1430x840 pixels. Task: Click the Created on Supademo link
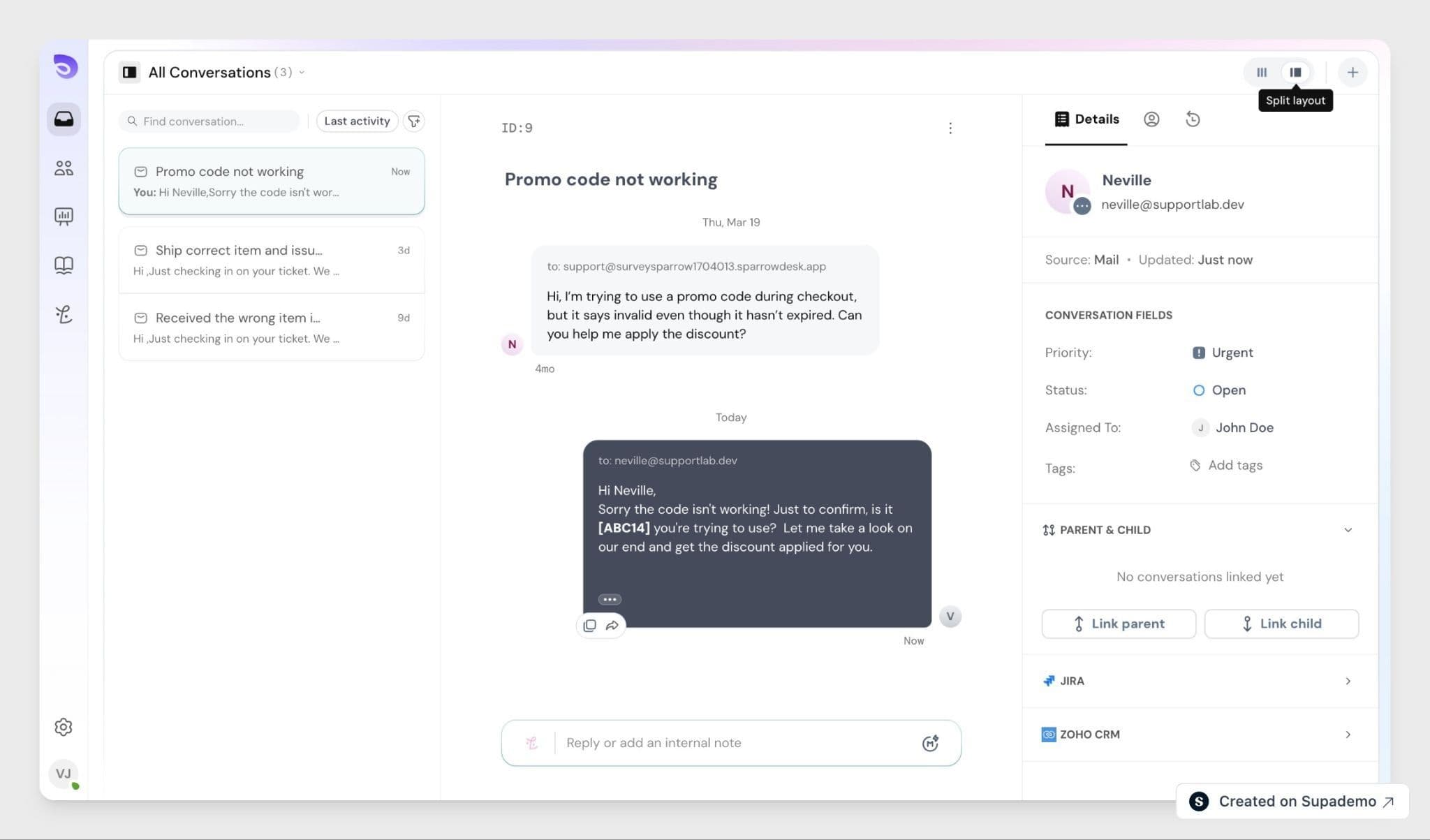[1292, 802]
